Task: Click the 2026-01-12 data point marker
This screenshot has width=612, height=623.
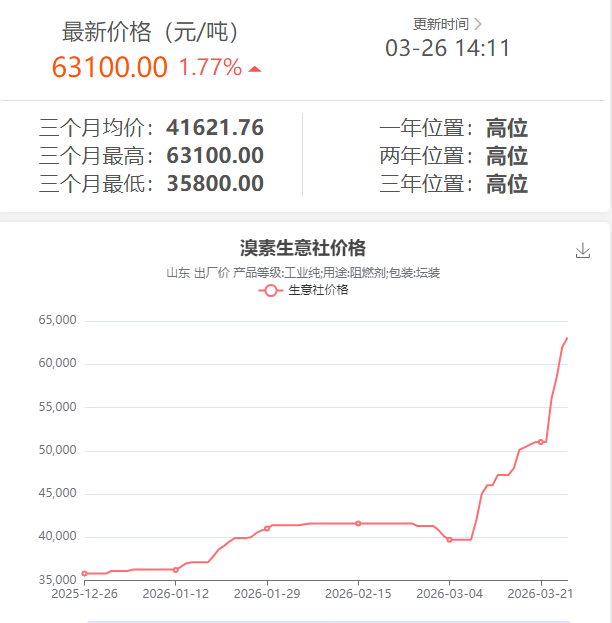Action: click(176, 570)
